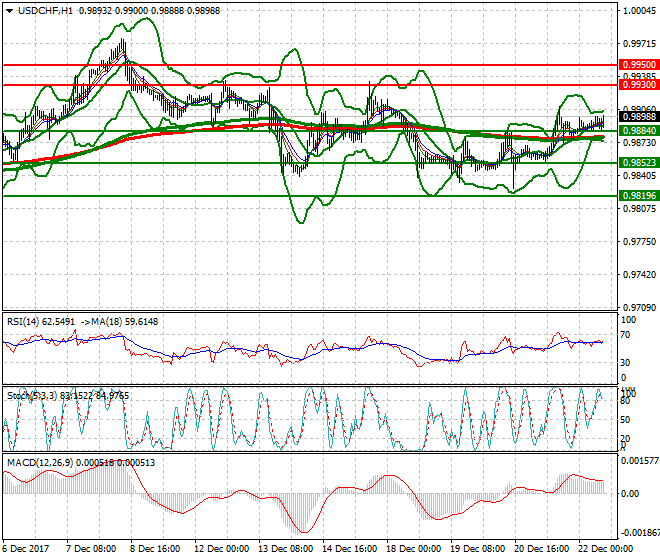The image size is (660, 560).
Task: Click the 7 Dec 08:00 time label
Action: 91,549
